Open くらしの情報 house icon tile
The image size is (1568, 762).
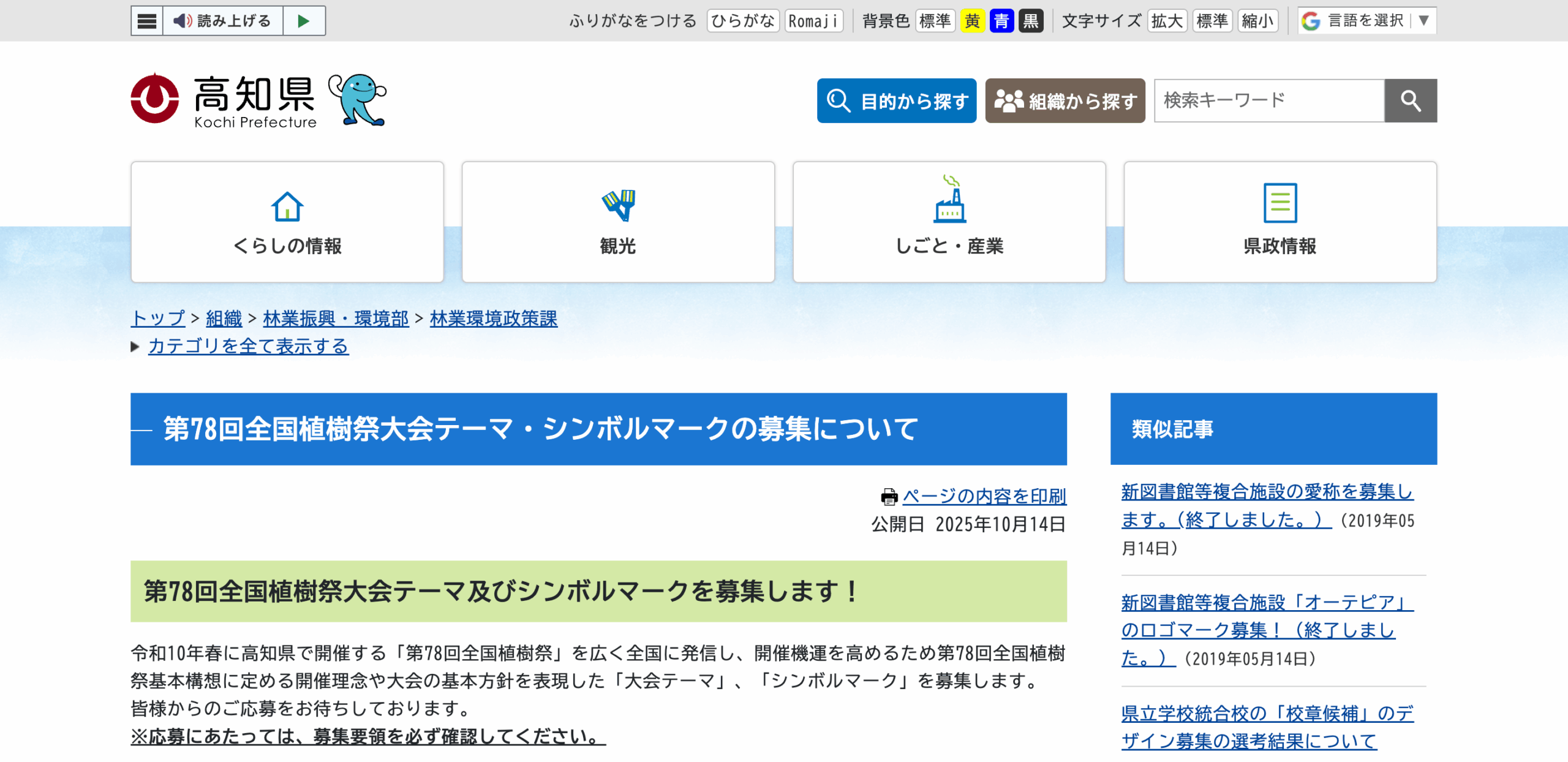point(287,222)
